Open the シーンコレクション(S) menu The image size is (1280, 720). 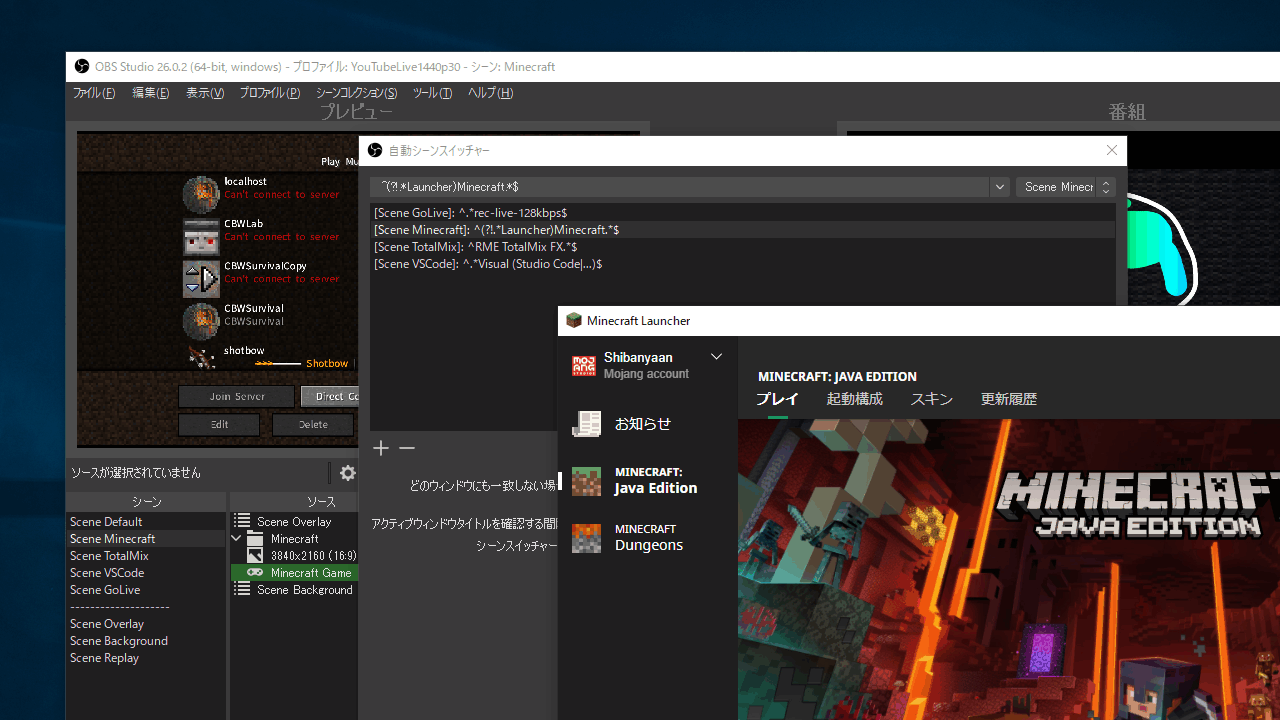pos(356,93)
